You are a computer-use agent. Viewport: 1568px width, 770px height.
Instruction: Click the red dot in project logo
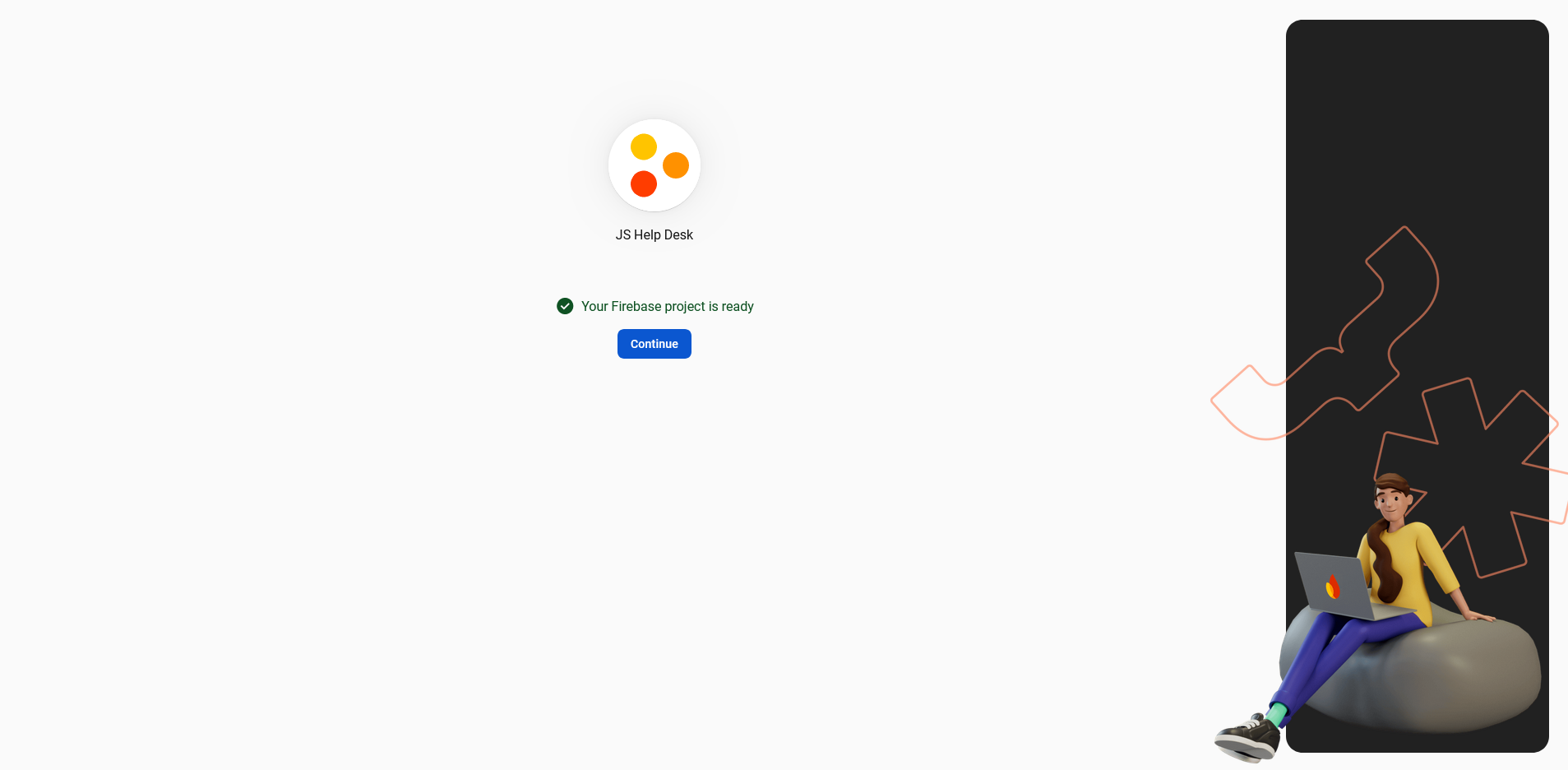click(643, 183)
